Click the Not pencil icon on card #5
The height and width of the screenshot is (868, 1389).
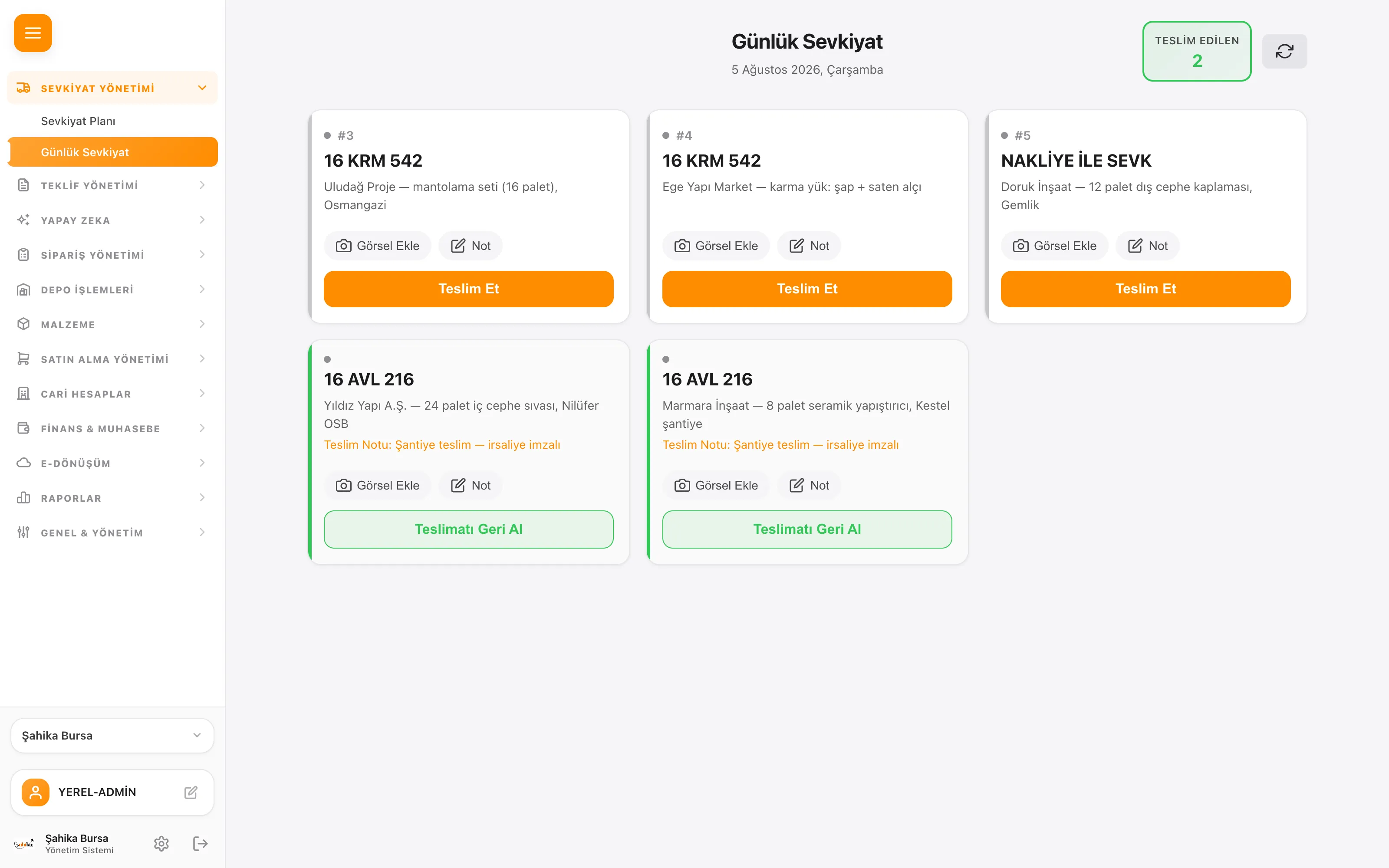pos(1136,246)
